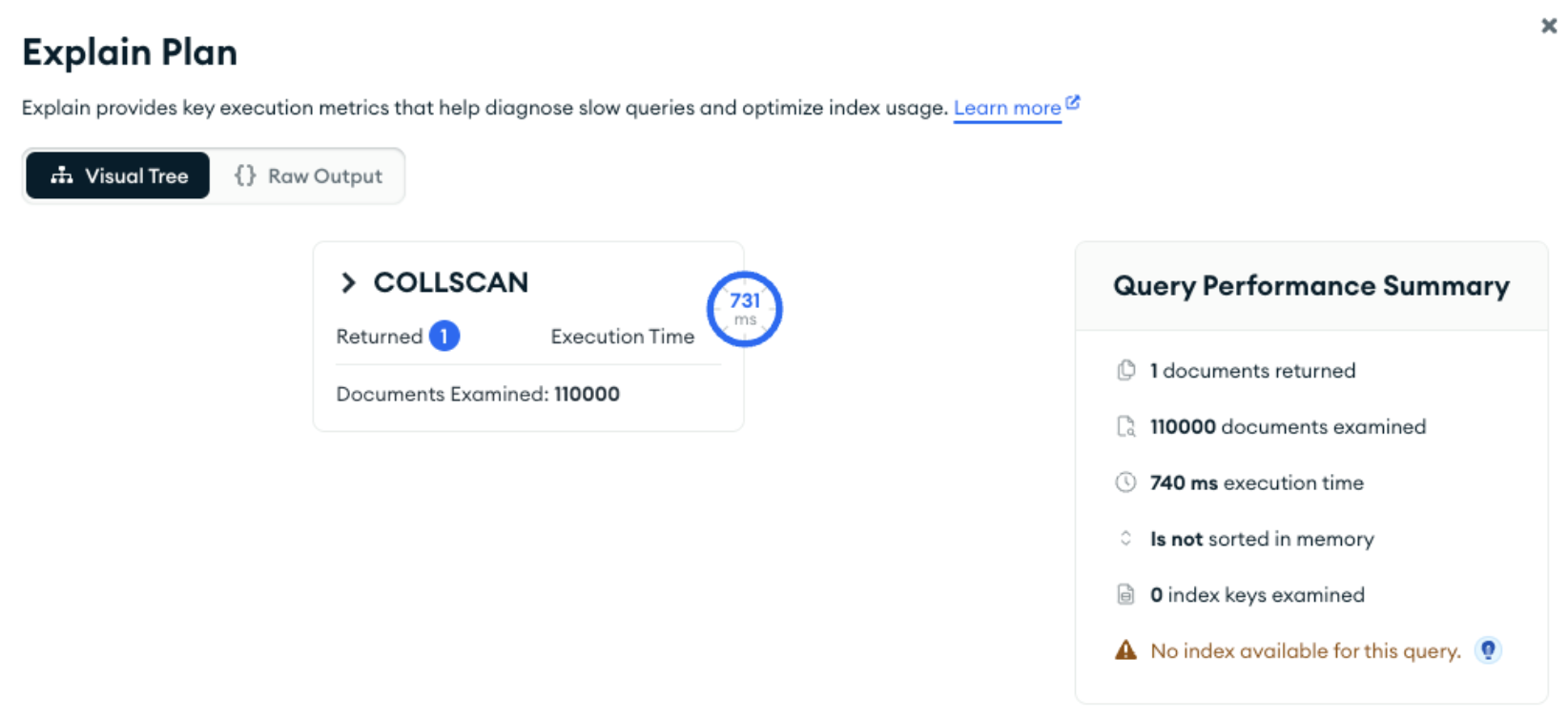
Task: Open the Learn more link
Action: (x=1006, y=108)
